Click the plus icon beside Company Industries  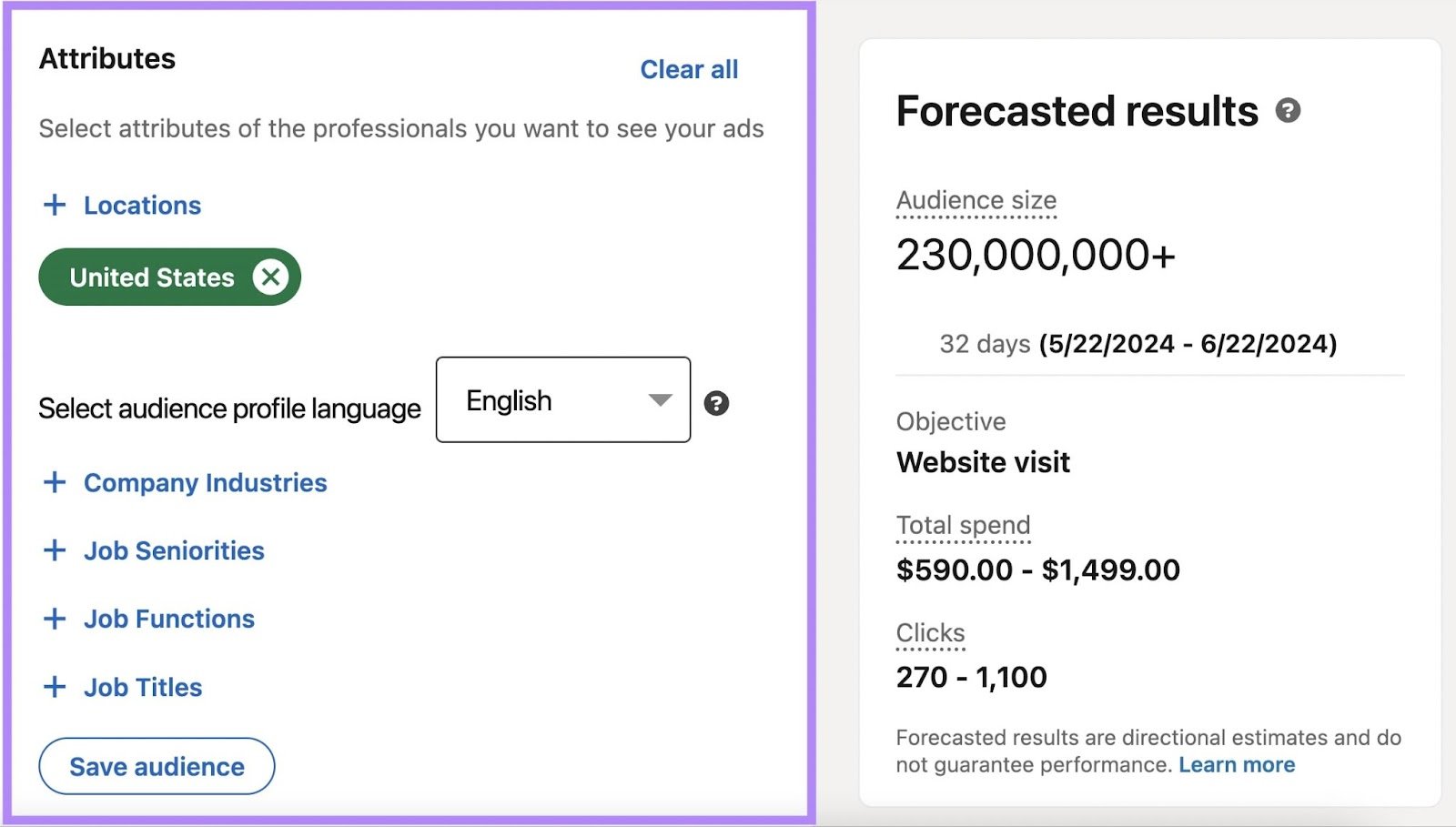click(55, 482)
